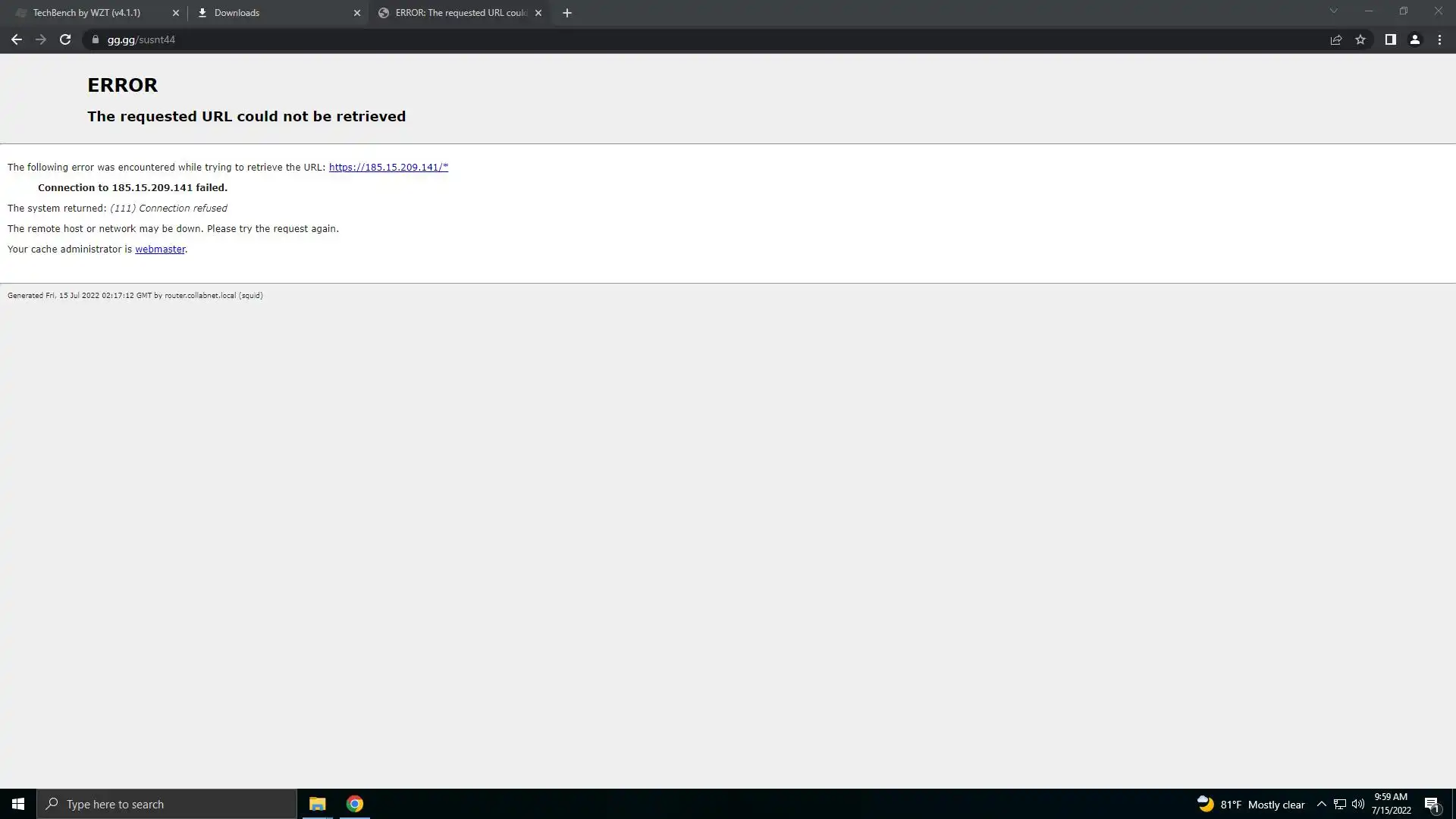Viewport: 1456px width, 819px height.
Task: Click the webmaster link
Action: point(160,249)
